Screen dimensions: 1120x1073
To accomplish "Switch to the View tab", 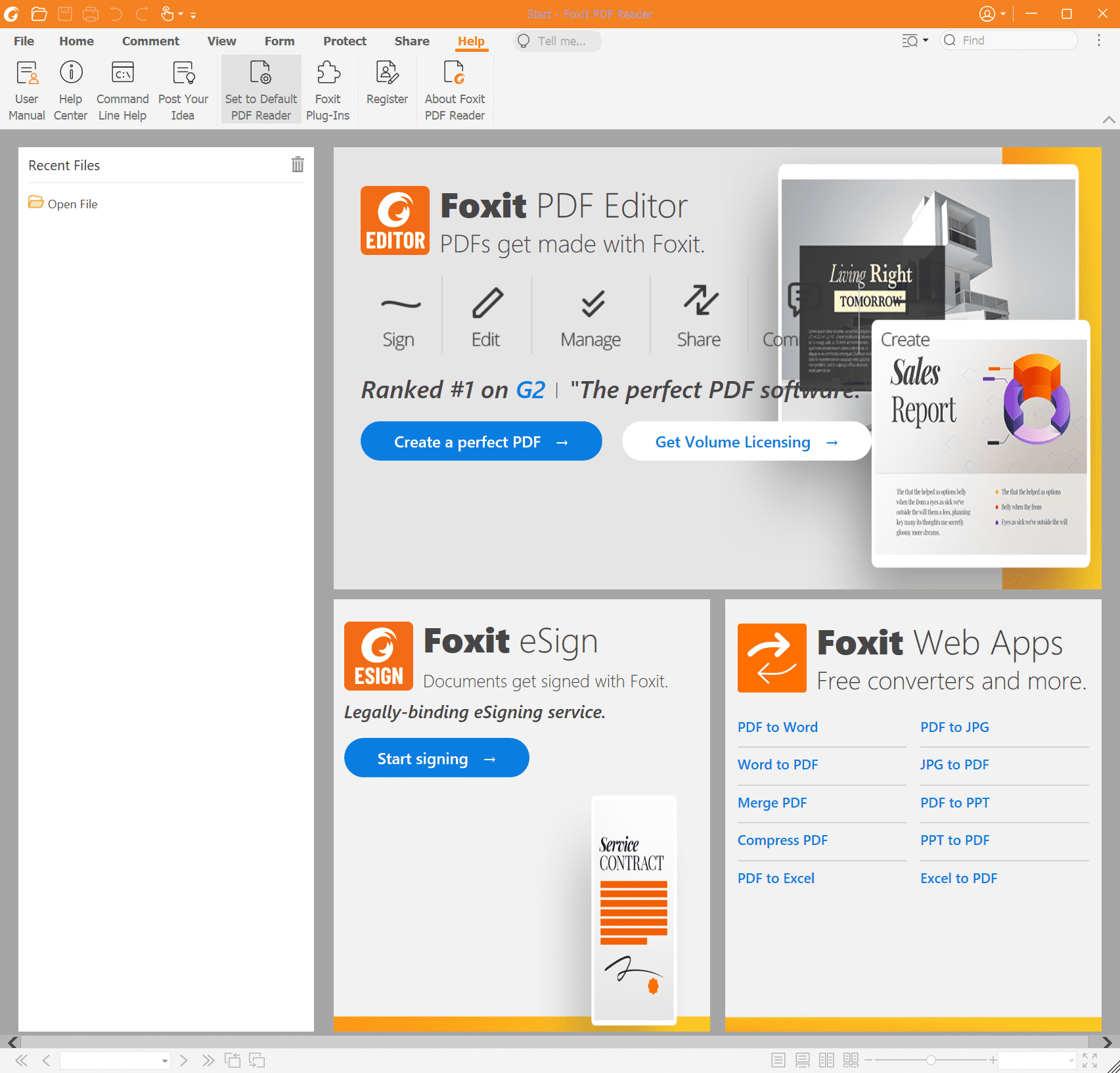I will coord(221,41).
